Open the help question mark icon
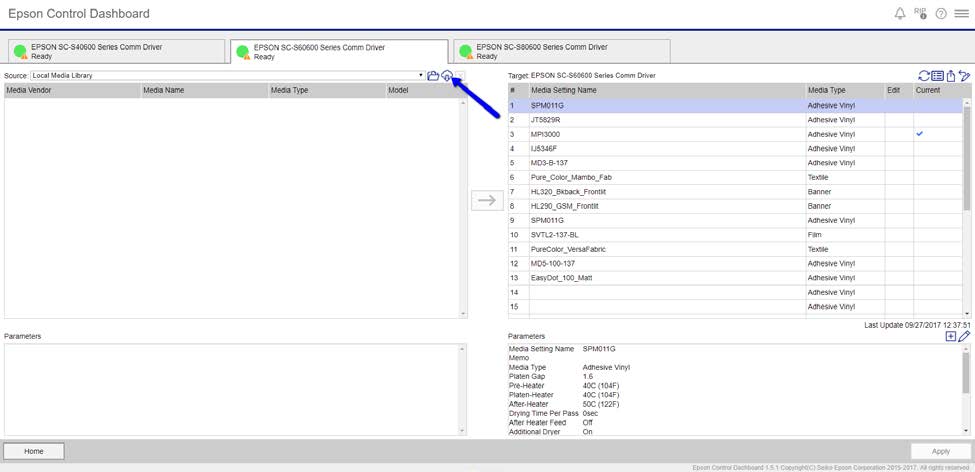The image size is (975, 472). (x=941, y=14)
